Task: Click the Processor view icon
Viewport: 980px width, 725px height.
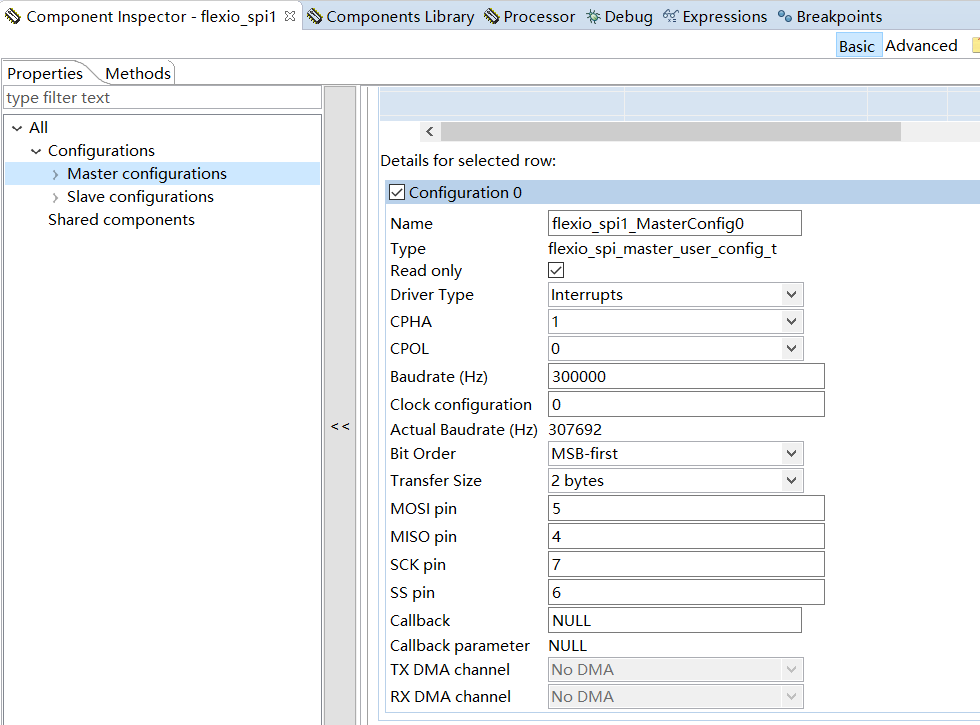Action: pyautogui.click(x=492, y=17)
